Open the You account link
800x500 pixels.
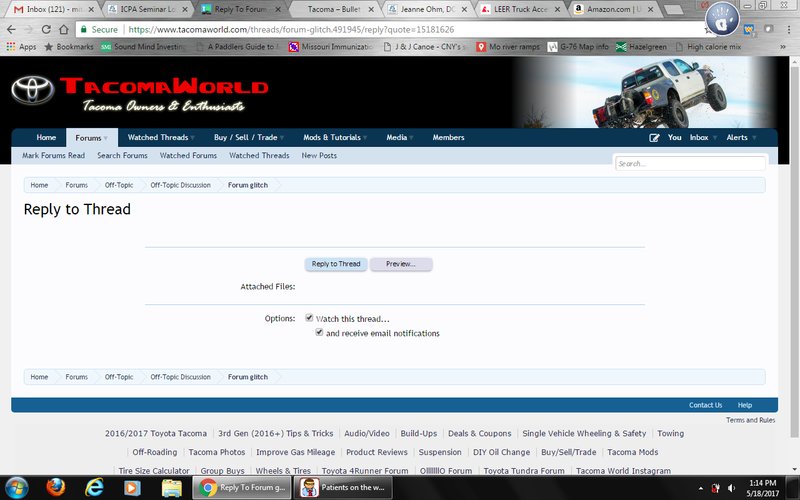point(674,138)
